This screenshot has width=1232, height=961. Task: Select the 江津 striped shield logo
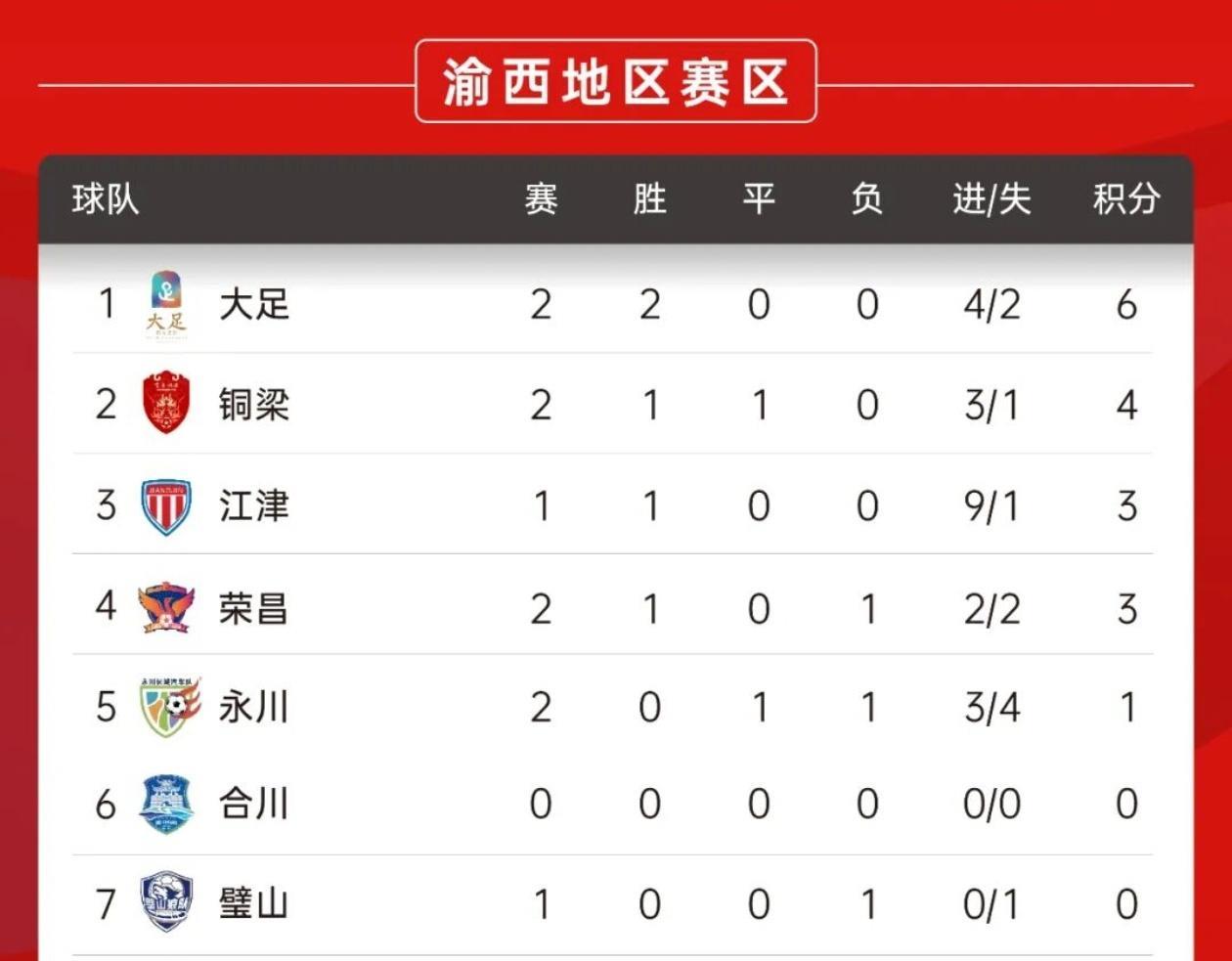coord(166,506)
